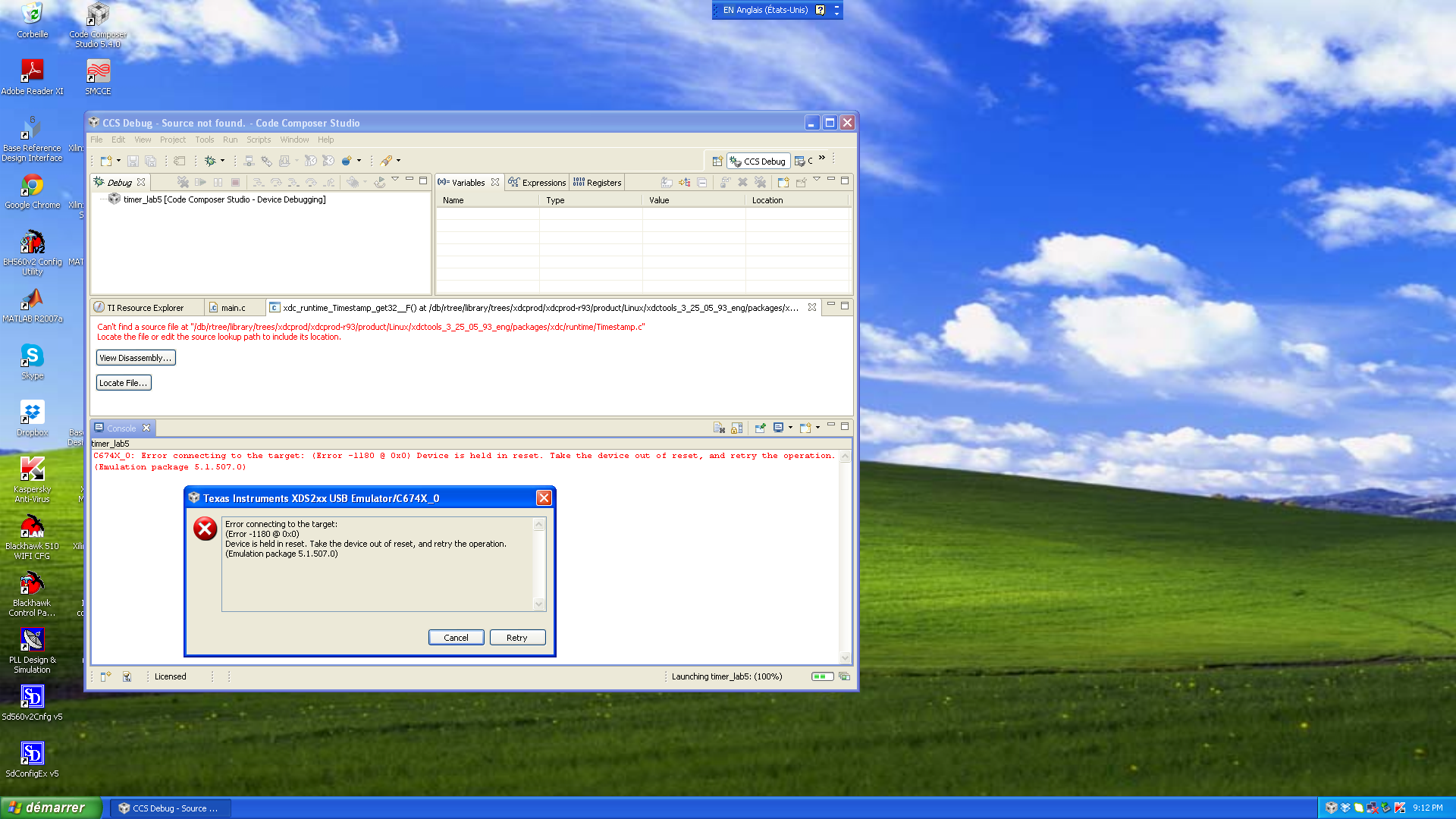This screenshot has width=1456, height=819.
Task: Click Remove All icon in Variables view
Action: (x=760, y=182)
